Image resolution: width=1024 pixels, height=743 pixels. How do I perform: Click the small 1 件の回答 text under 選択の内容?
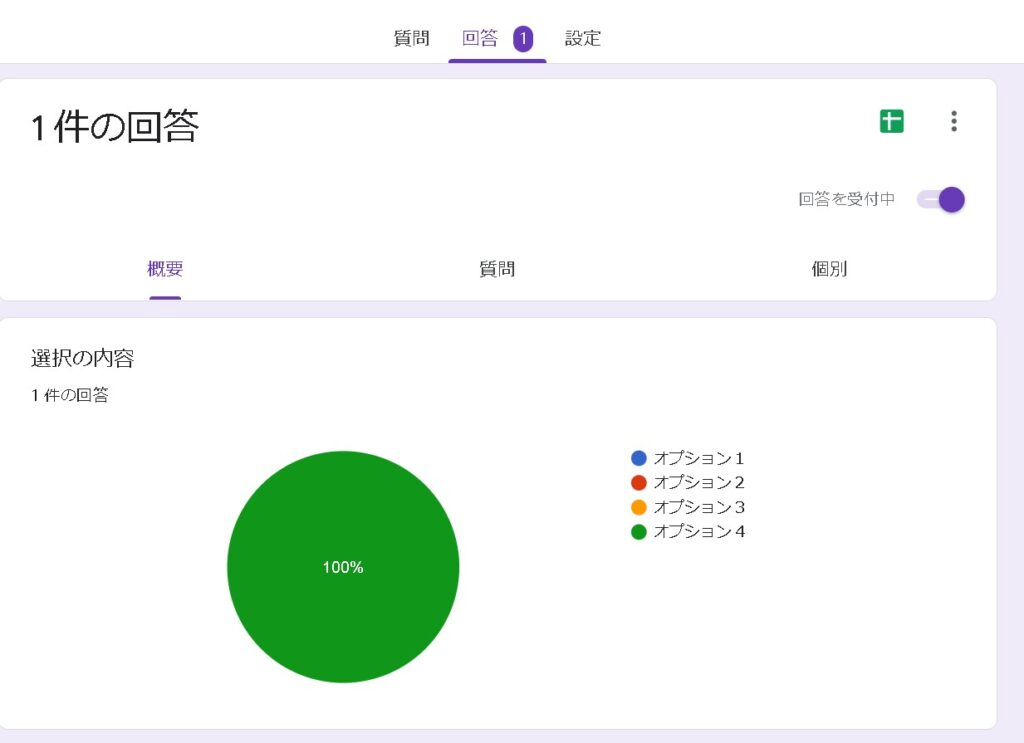click(x=70, y=395)
